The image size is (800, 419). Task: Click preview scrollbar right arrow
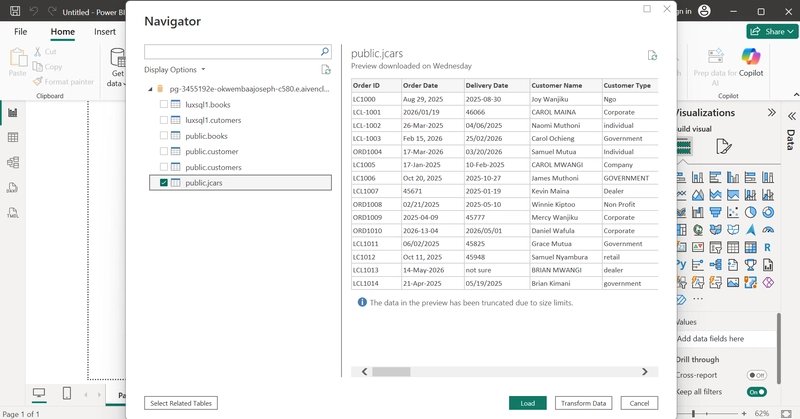point(644,372)
